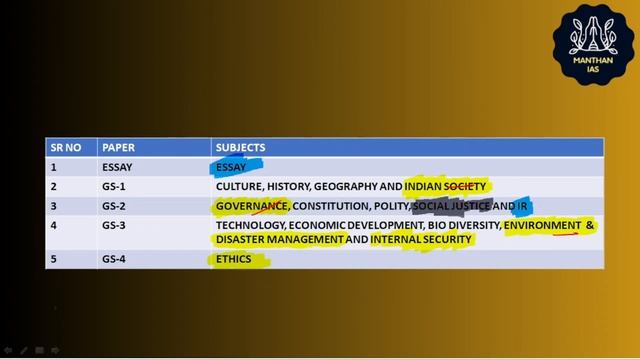
Task: Click CULTURE, HISTORY, GEOGRAPHY text
Action: pos(296,187)
